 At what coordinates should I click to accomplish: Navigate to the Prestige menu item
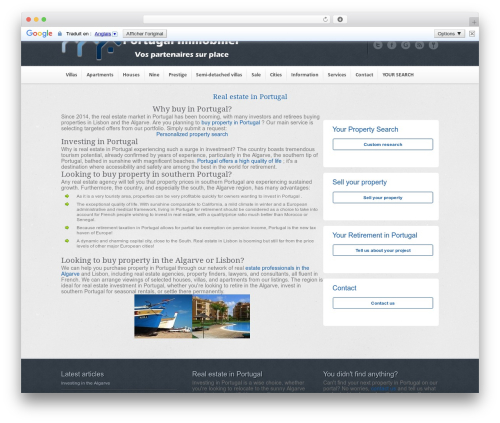pos(178,75)
